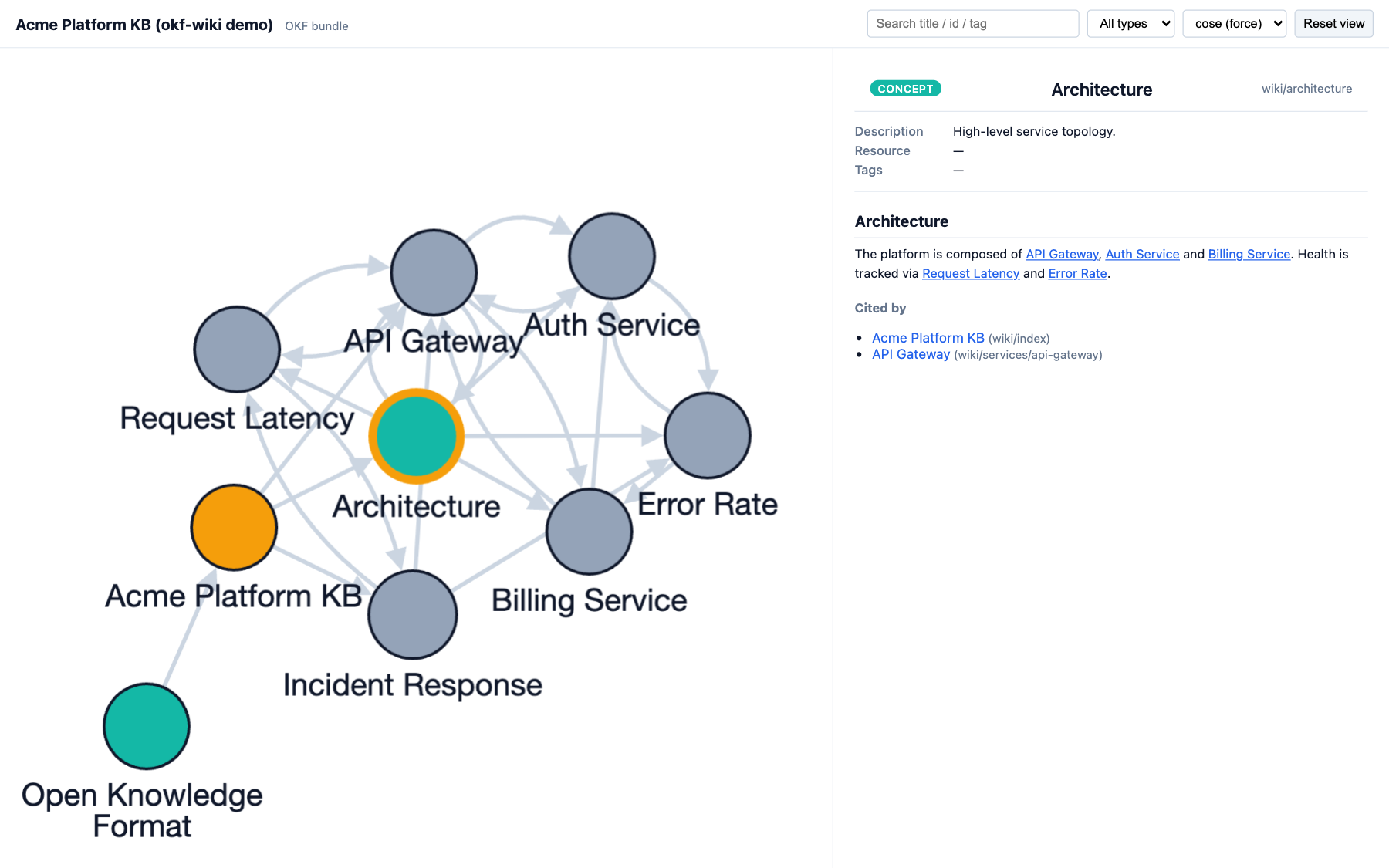
Task: Click the Open Knowledge Format node
Action: coord(147,726)
